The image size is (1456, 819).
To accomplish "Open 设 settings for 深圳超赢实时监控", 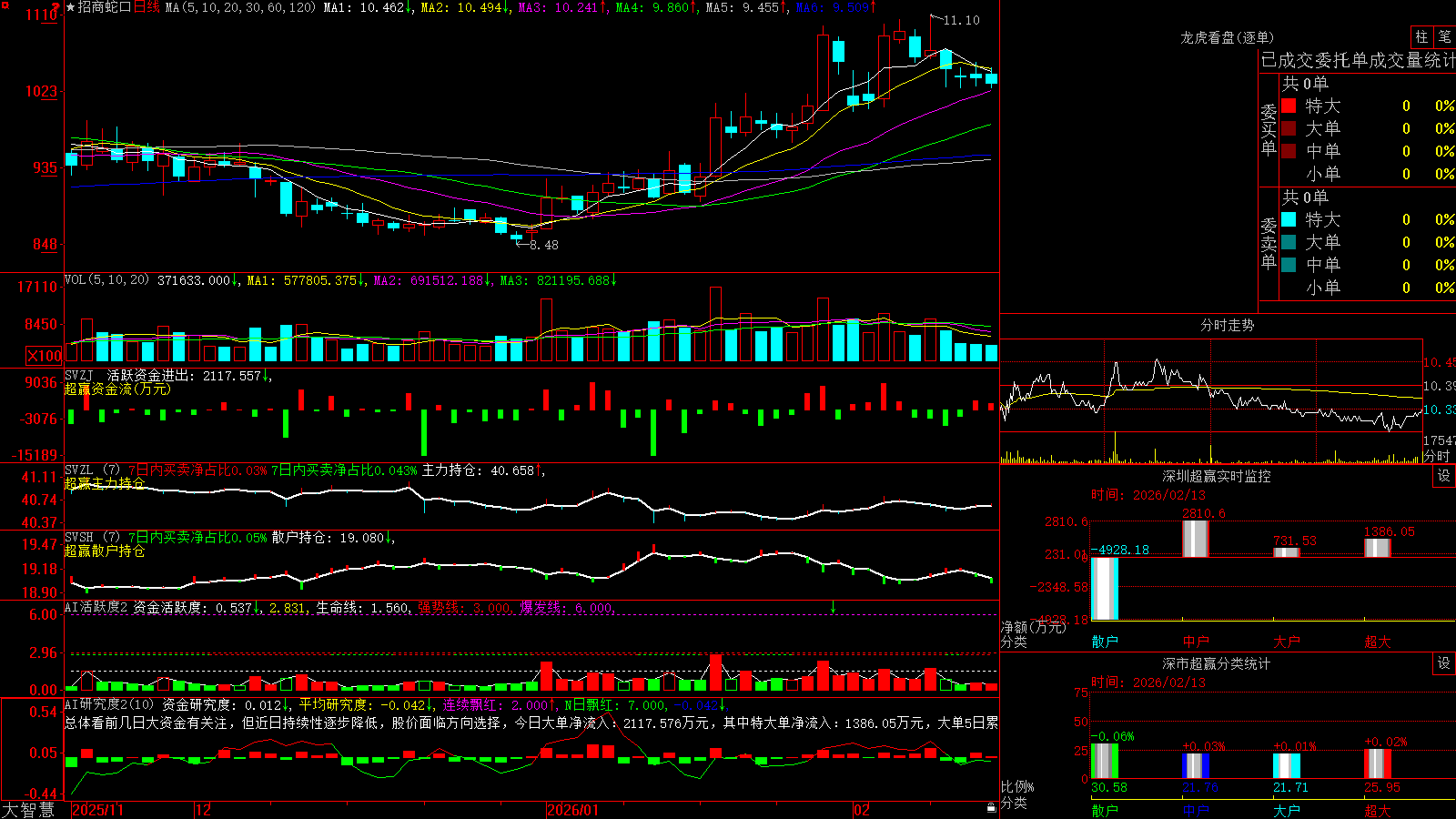I will (1444, 476).
